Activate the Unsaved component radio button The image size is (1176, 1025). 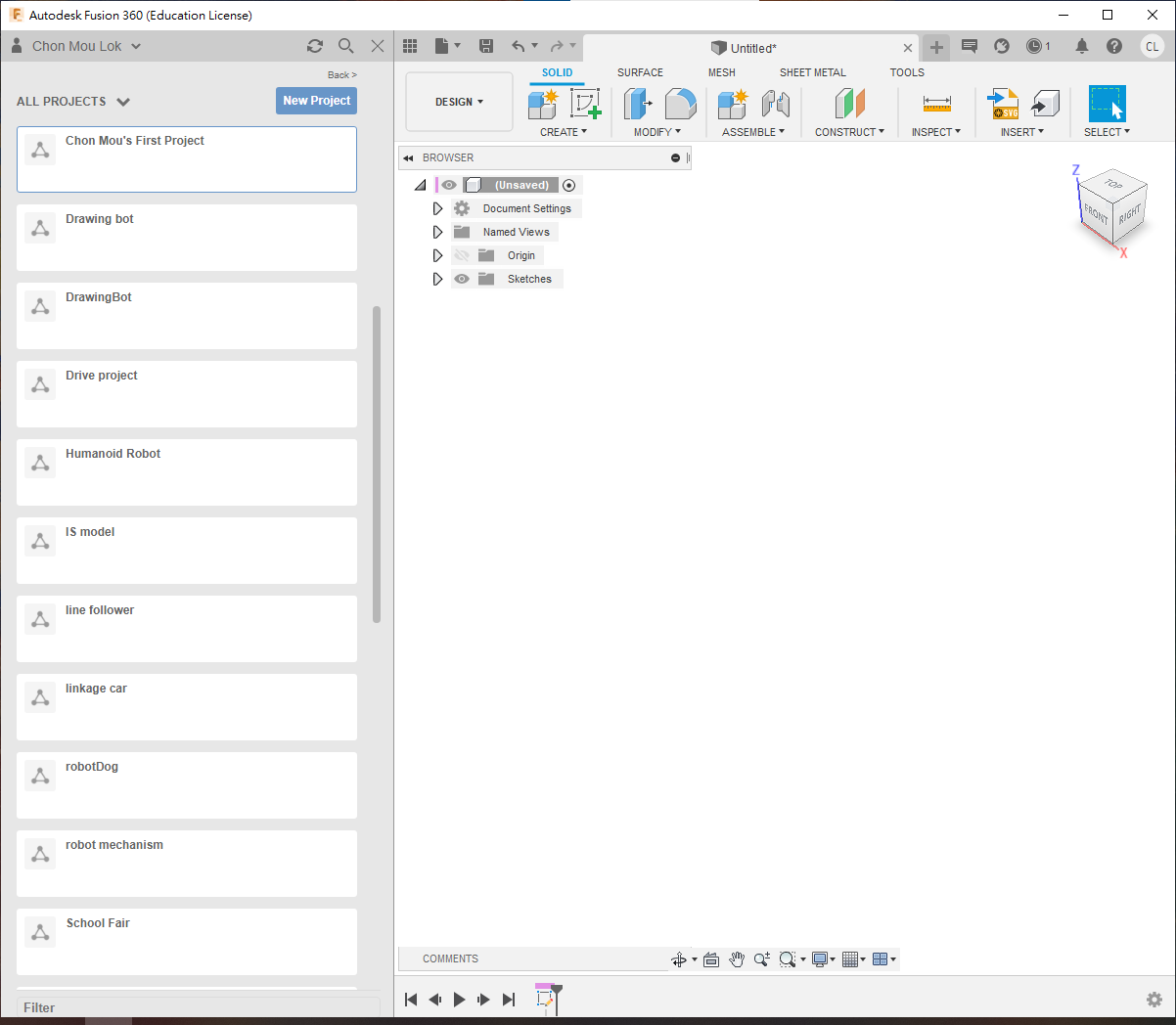coord(569,185)
